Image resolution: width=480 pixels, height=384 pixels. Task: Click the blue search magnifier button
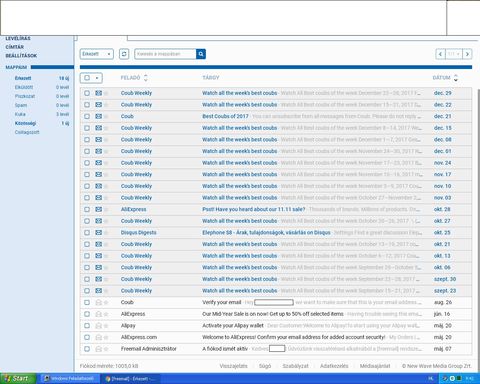click(201, 54)
